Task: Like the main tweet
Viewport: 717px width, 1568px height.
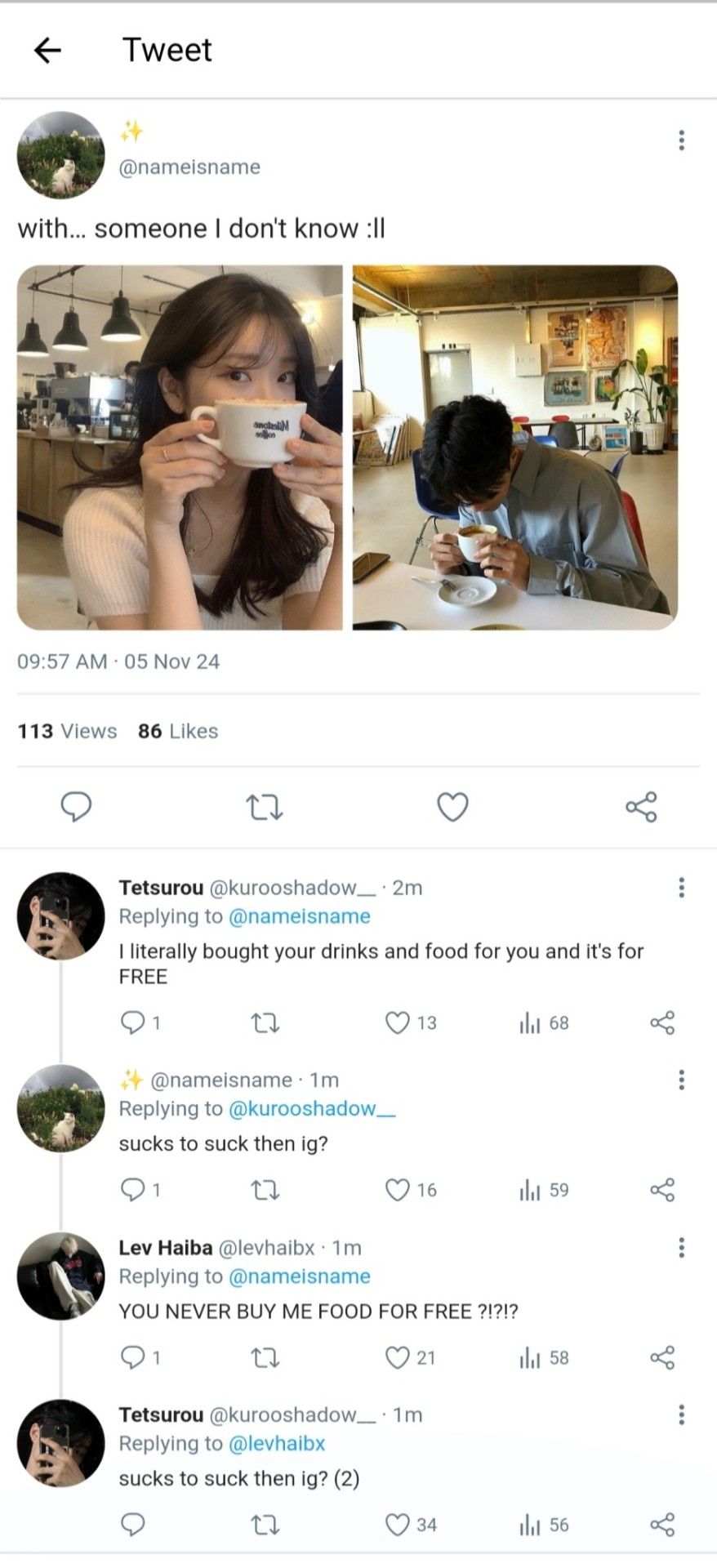Action: (x=452, y=807)
